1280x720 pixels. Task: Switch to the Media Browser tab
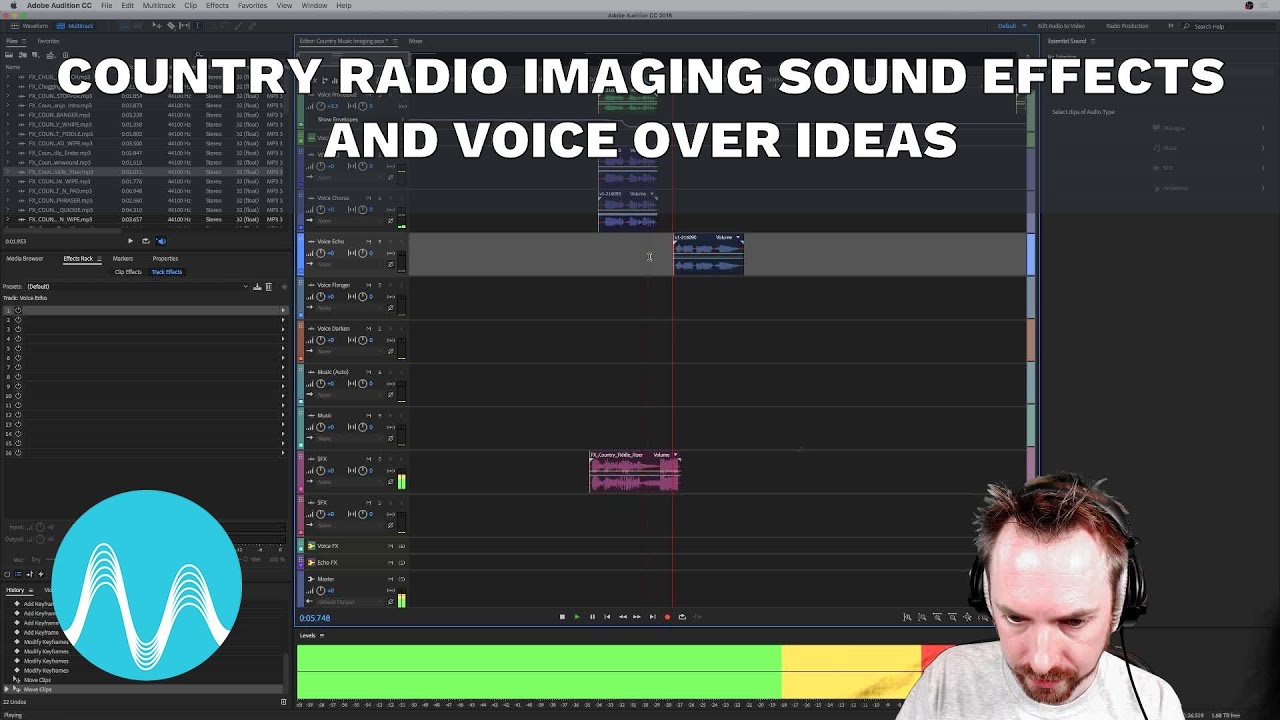[x=25, y=259]
